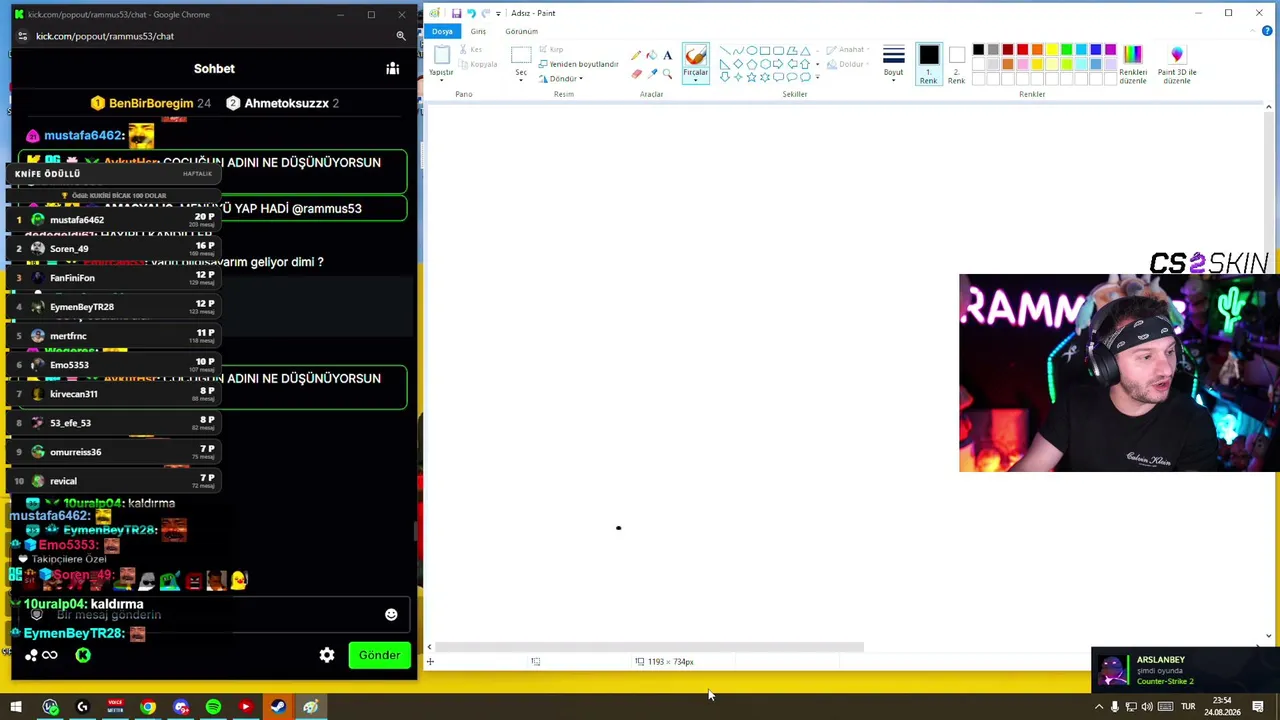Choose the Oval shape in Şekiller
Image resolution: width=1280 pixels, height=720 pixels.
pyautogui.click(x=751, y=51)
